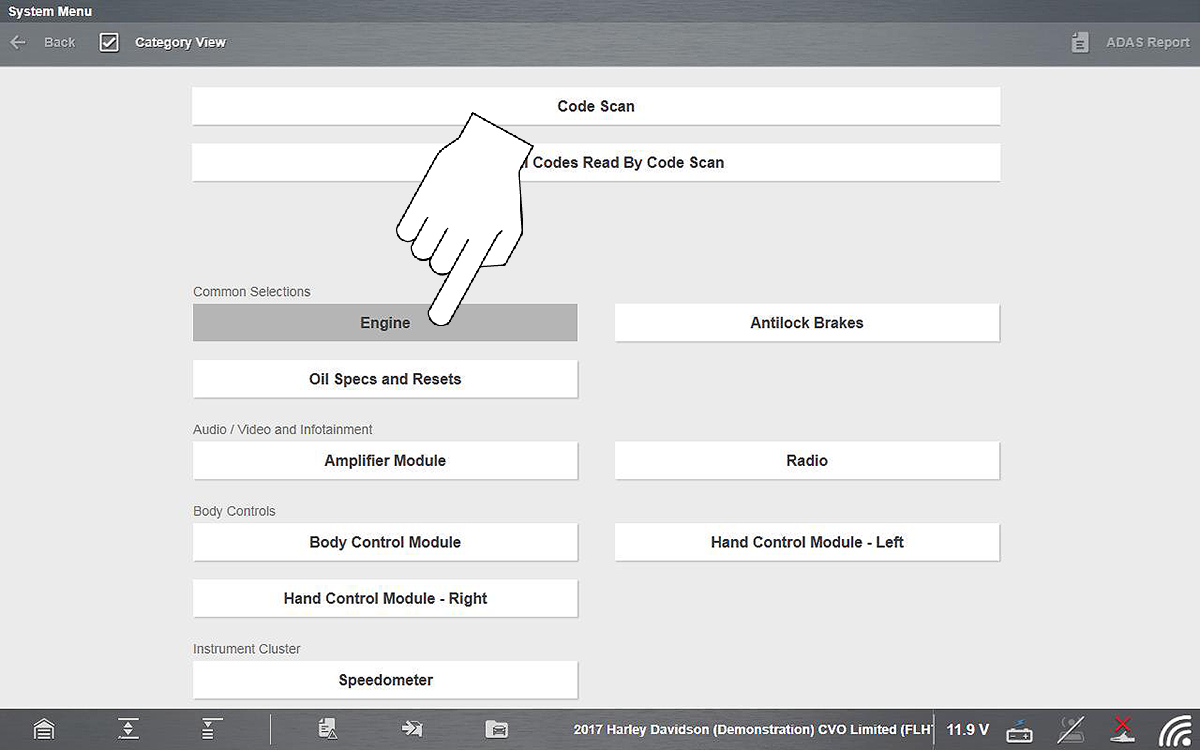Click the Wi-Fi signal icon
Image resolution: width=1200 pixels, height=750 pixels.
[x=1174, y=730]
